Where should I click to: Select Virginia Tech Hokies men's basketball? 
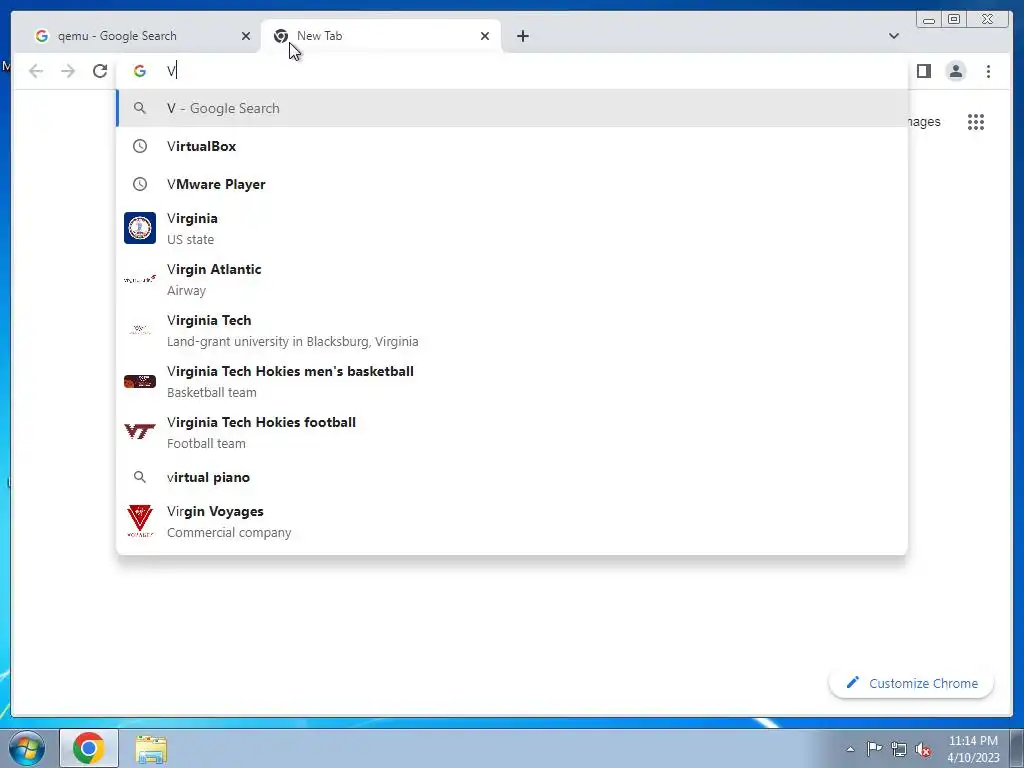click(x=512, y=381)
